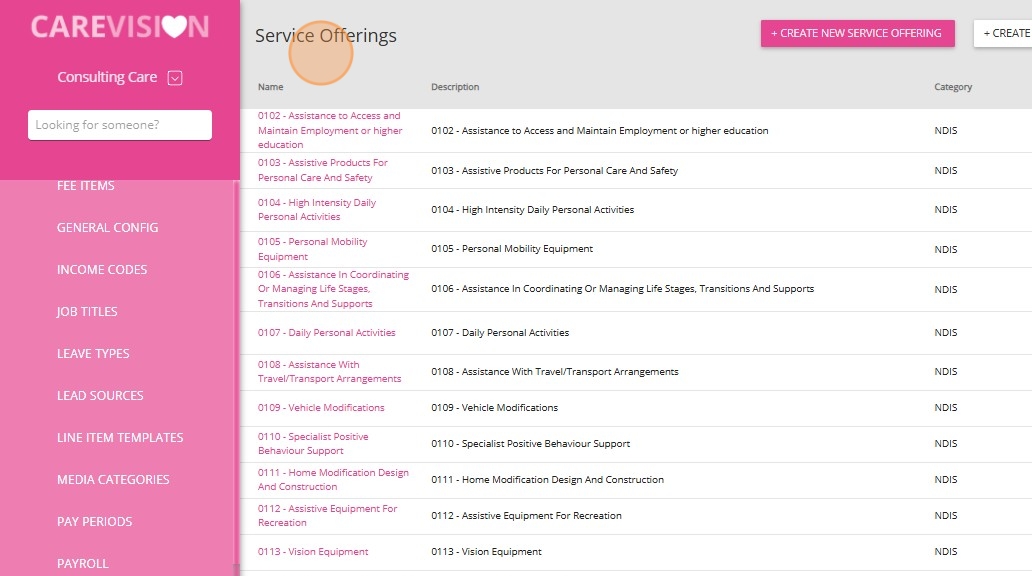Click description '0107 - Daily Personal Activities'
Viewport: 1032px width, 576px height.
(500, 332)
